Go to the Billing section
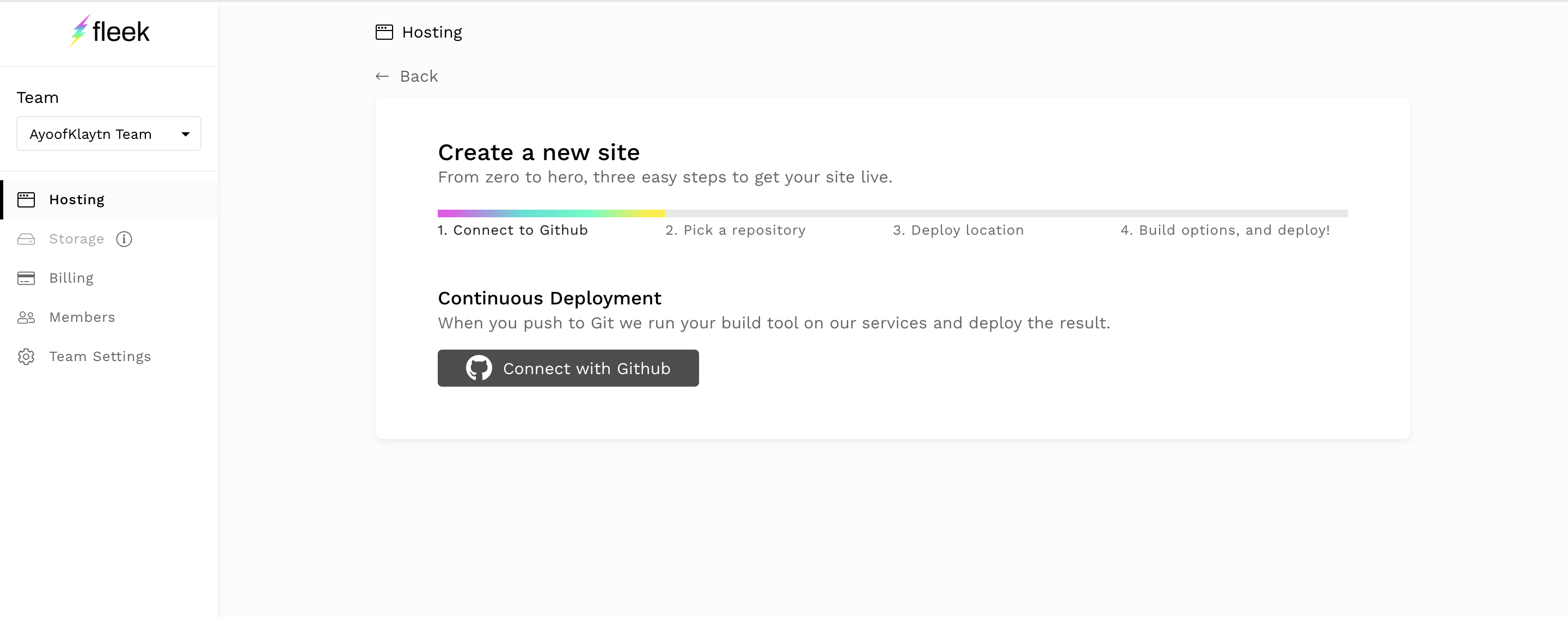Image resolution: width=1568 pixels, height=617 pixels. pyautogui.click(x=71, y=278)
